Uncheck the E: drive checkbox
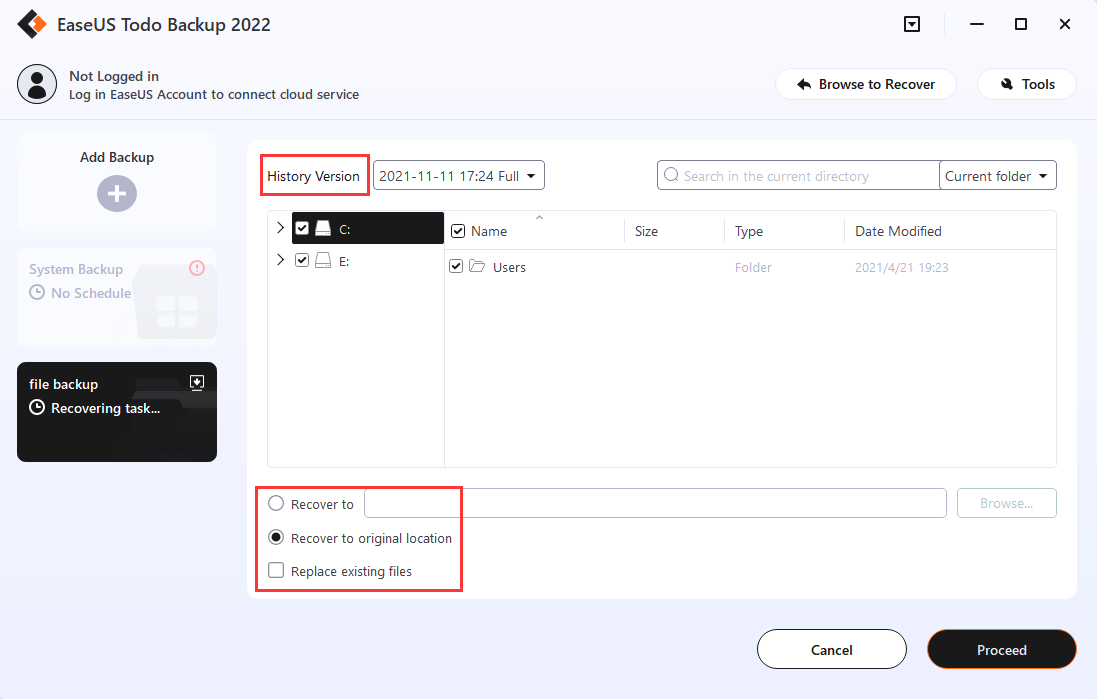The height and width of the screenshot is (699, 1097). [x=302, y=260]
